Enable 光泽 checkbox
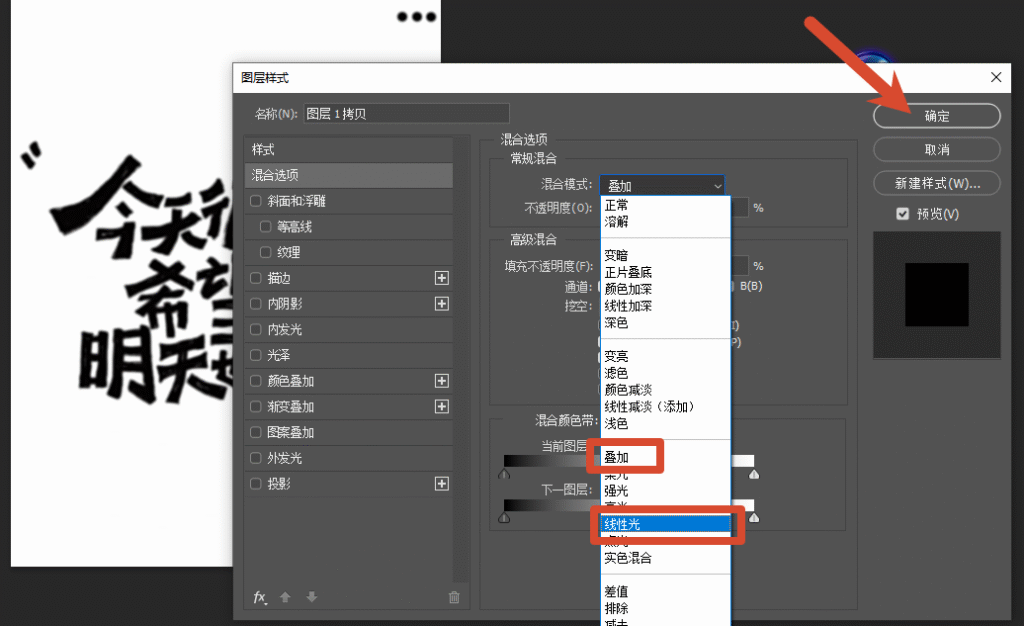1024x626 pixels. pos(256,355)
